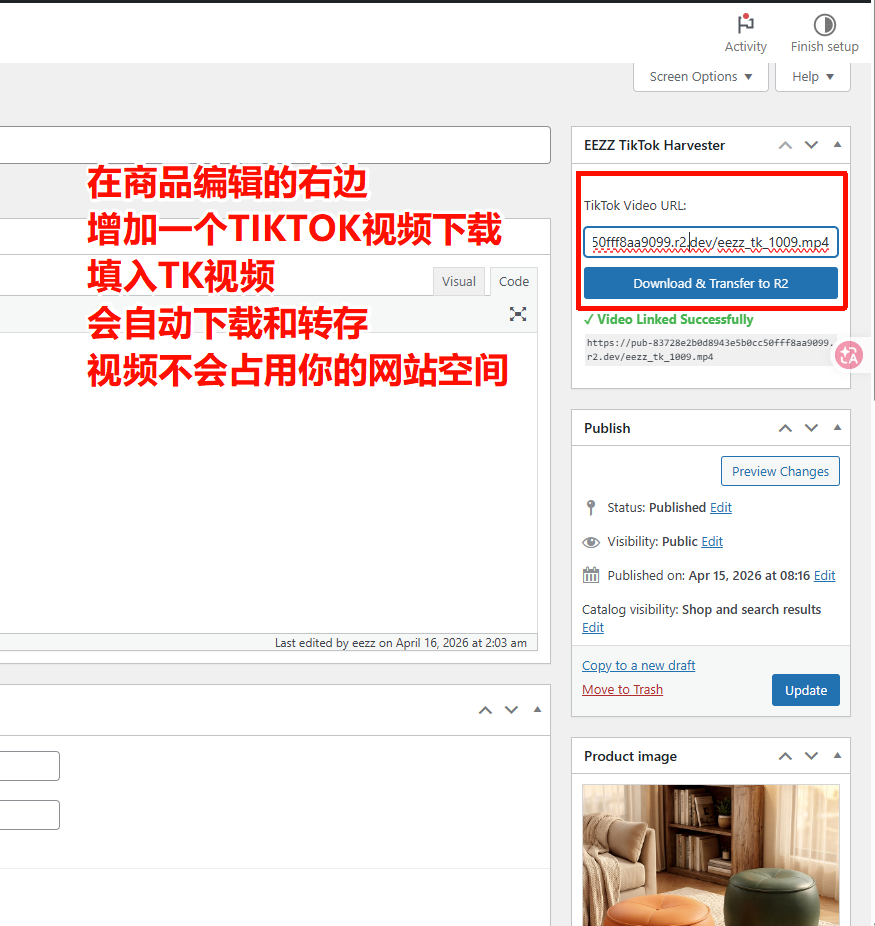
Task: Move EEZZ TikTok Harvester panel down
Action: point(812,145)
